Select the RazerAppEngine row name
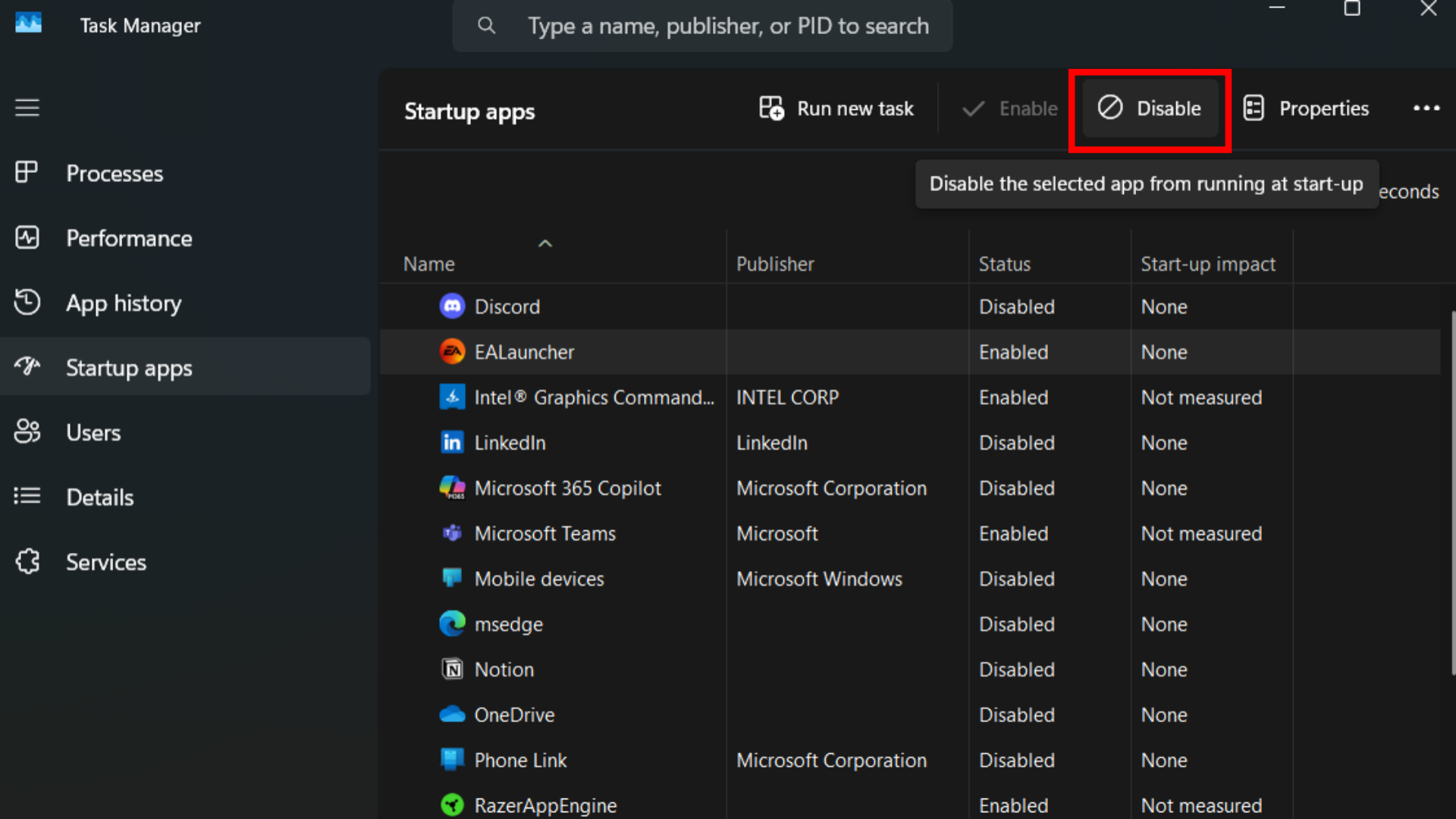 545,805
